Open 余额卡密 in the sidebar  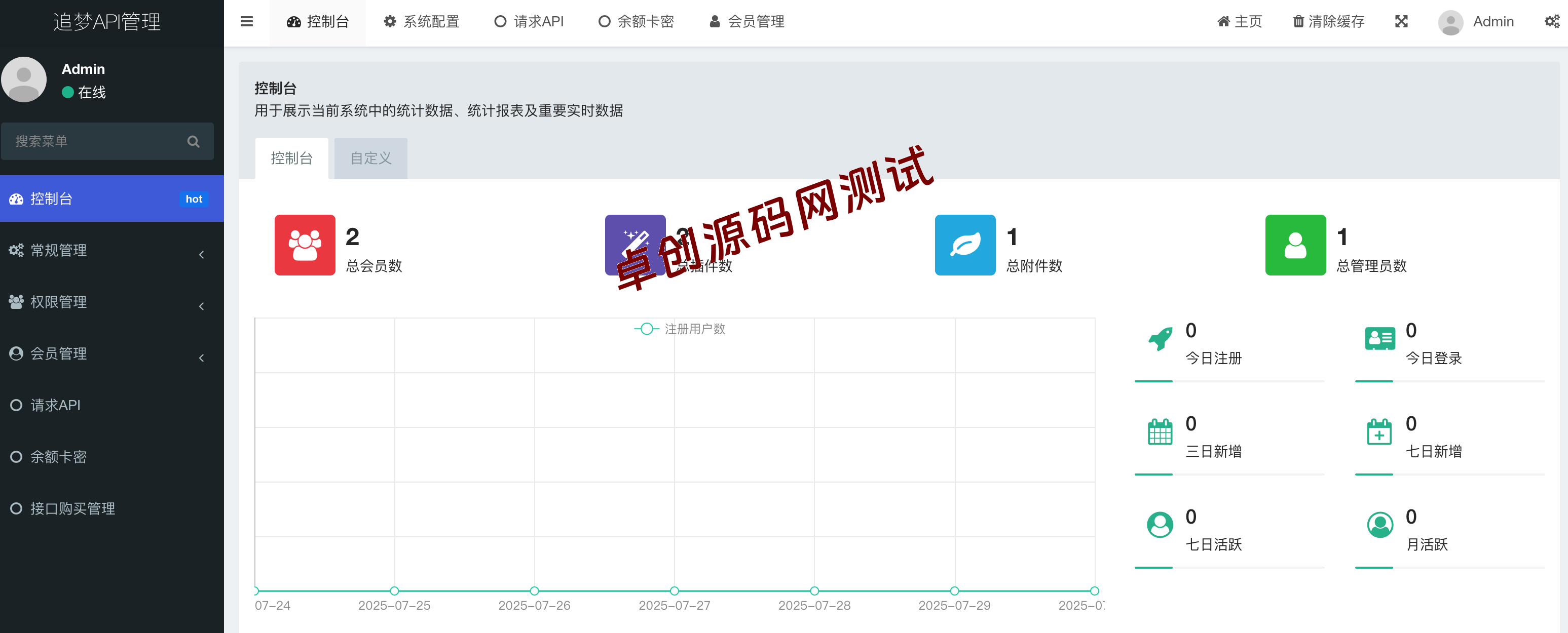[x=112, y=457]
